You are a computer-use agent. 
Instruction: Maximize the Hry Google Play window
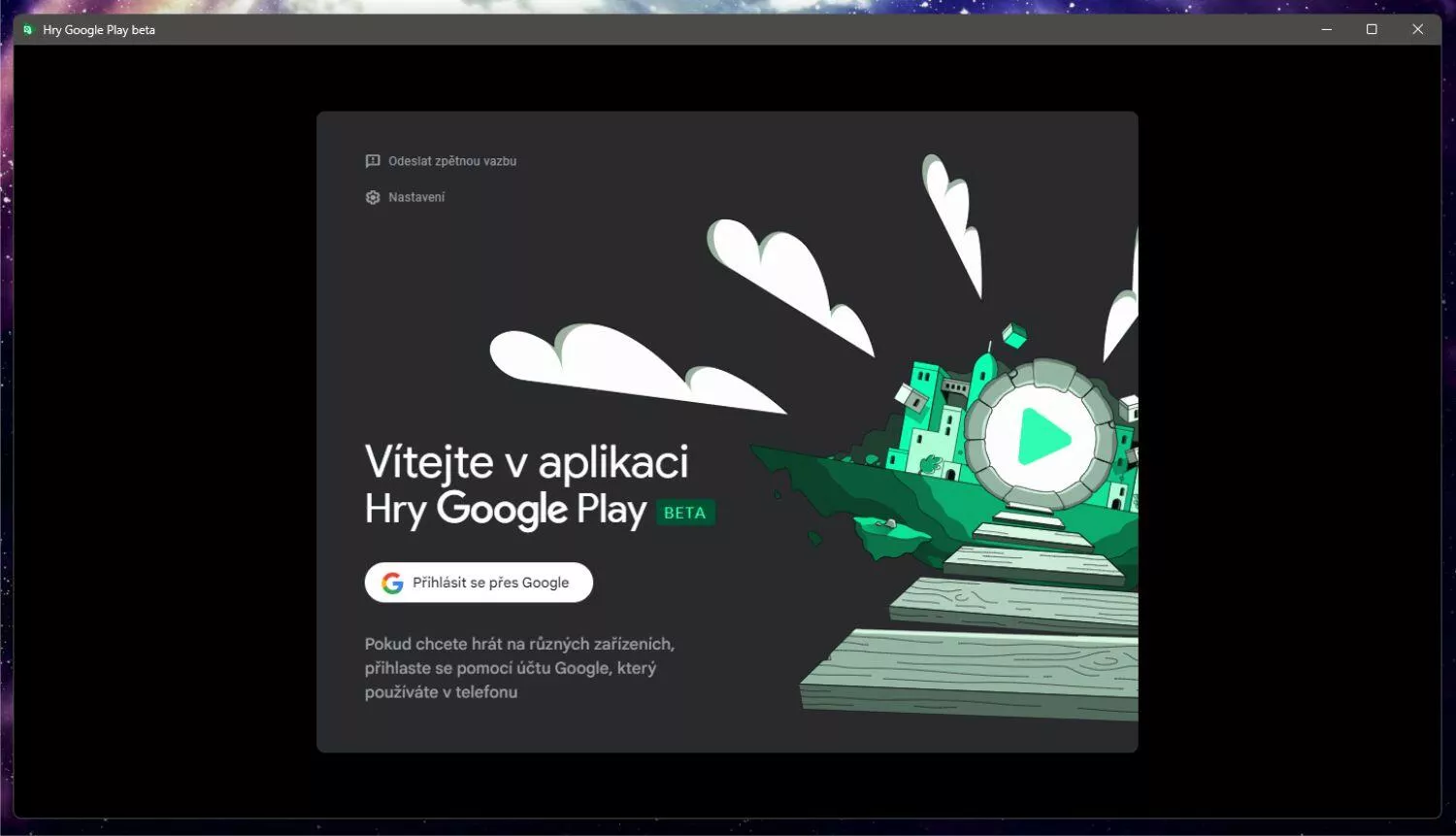click(x=1372, y=30)
